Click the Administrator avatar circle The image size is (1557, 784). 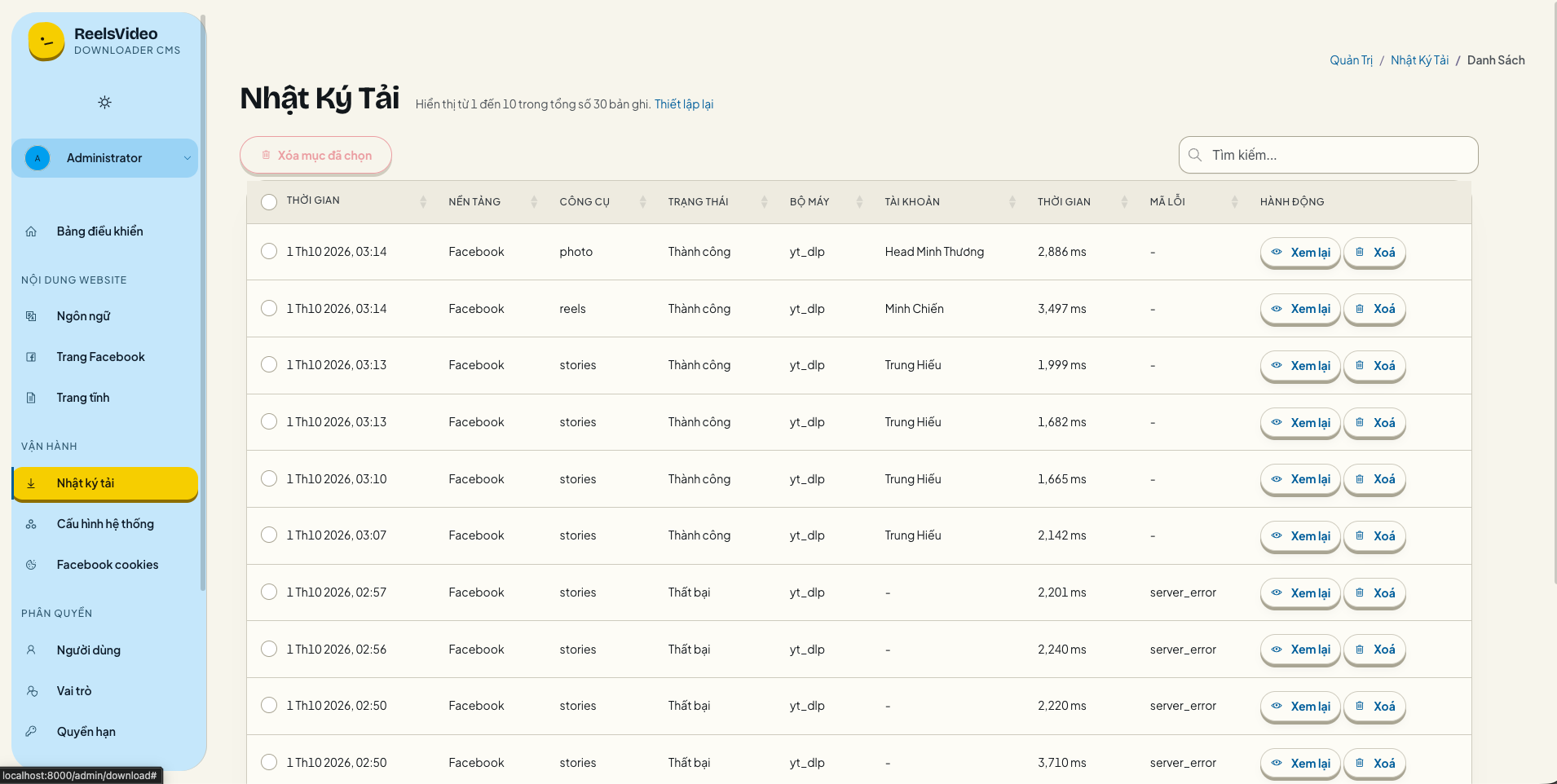37,158
